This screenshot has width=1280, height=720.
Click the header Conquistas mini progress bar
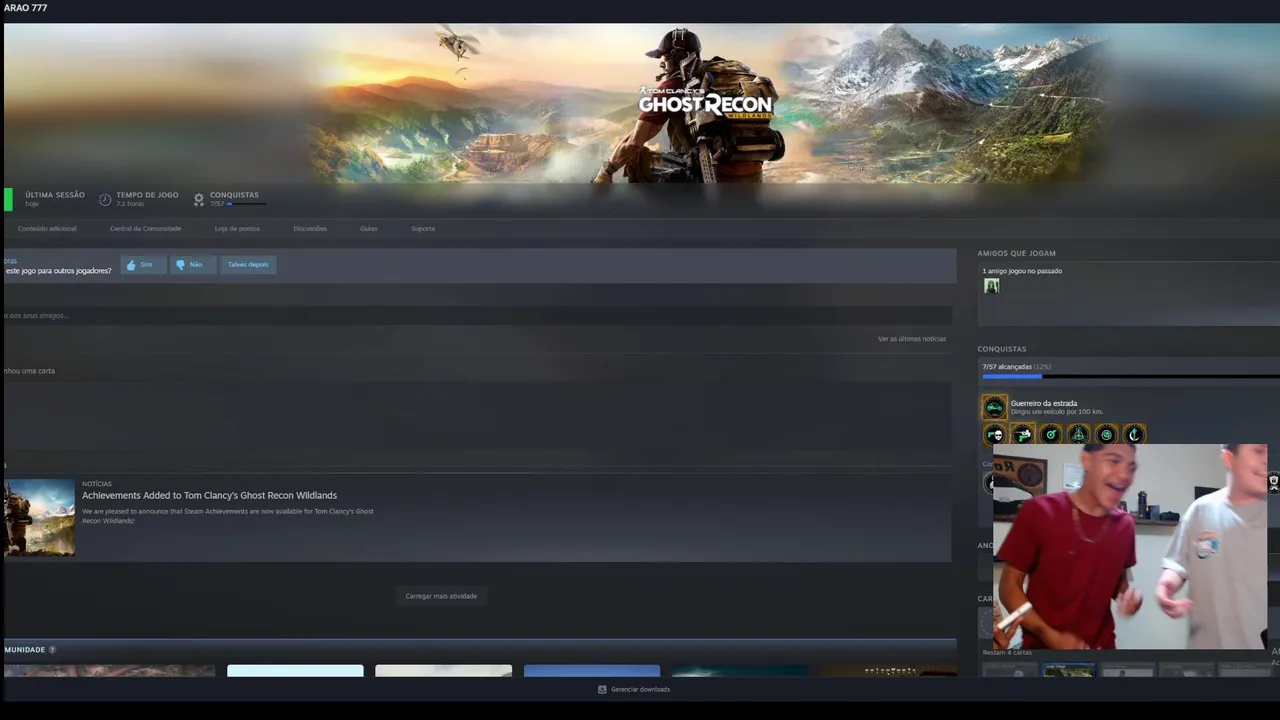pyautogui.click(x=246, y=204)
